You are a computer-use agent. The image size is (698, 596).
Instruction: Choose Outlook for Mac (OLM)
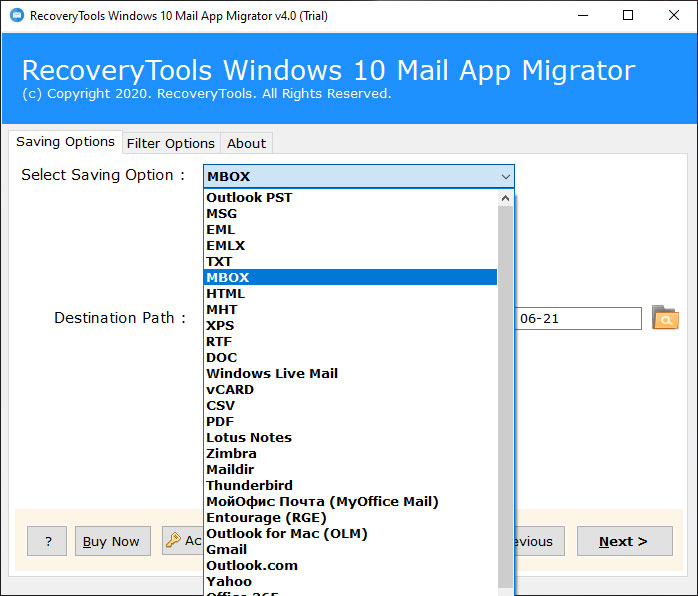click(x=350, y=534)
